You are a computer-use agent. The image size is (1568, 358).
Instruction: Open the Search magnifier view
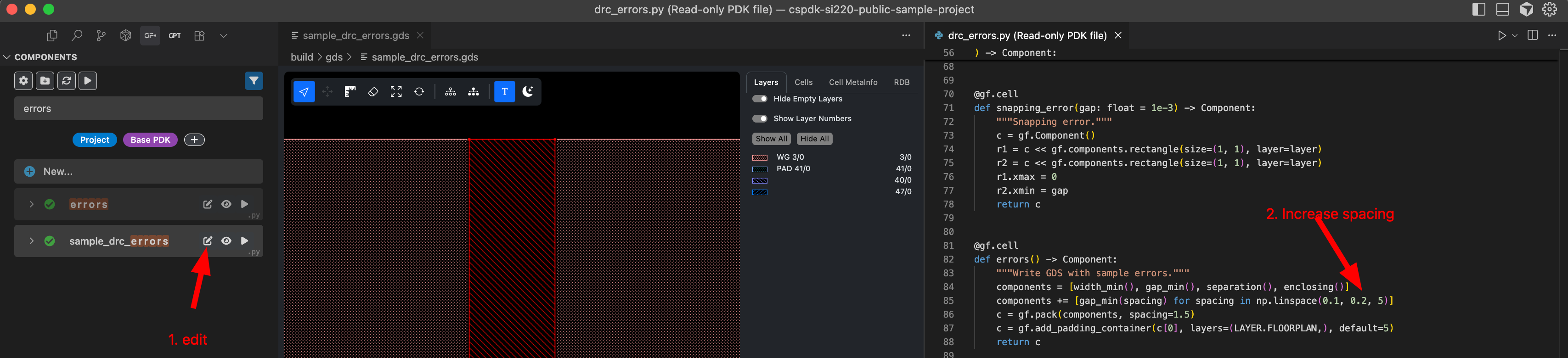pos(77,36)
